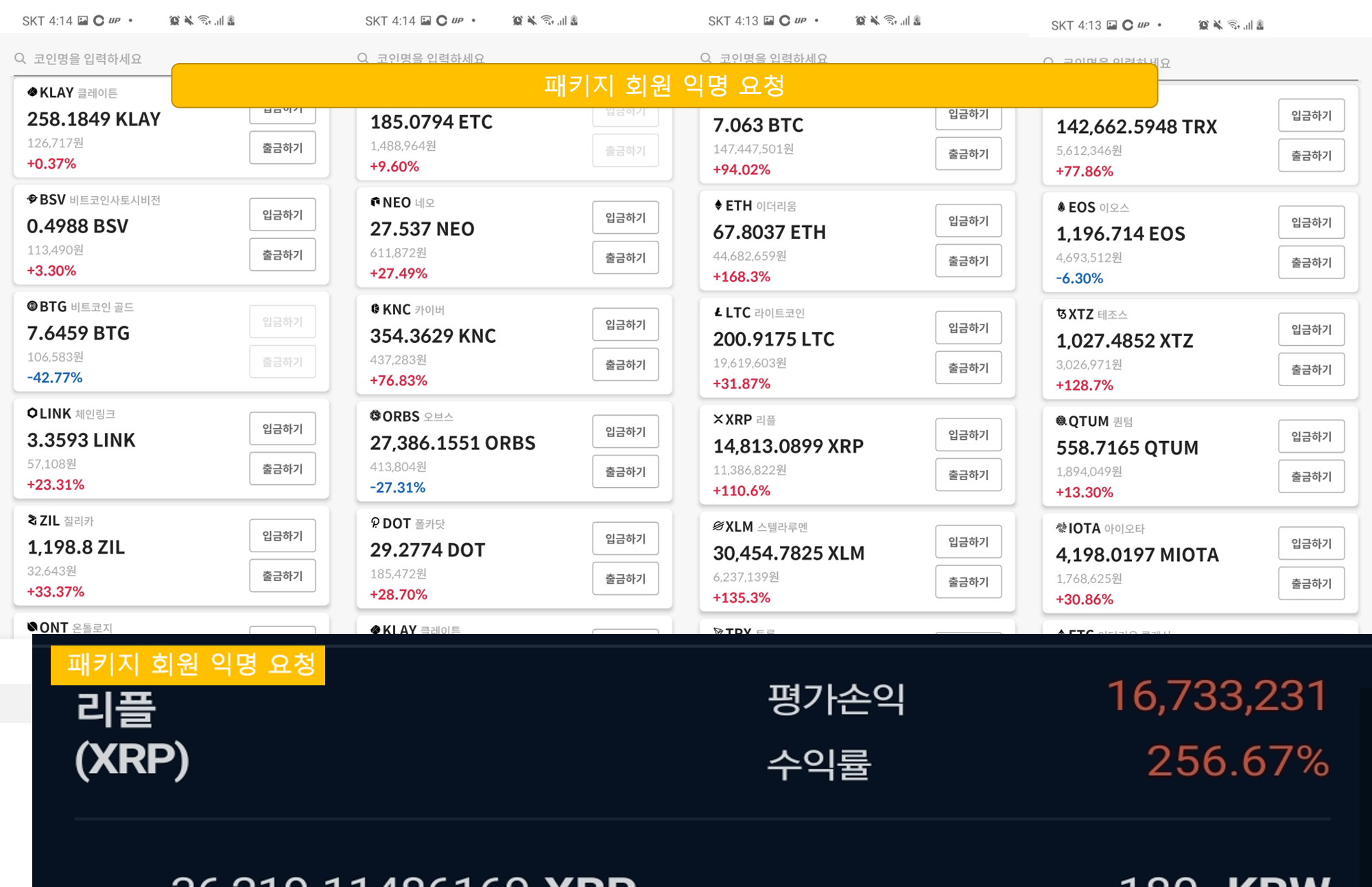Click the -42.77% BTG change value

(54, 377)
